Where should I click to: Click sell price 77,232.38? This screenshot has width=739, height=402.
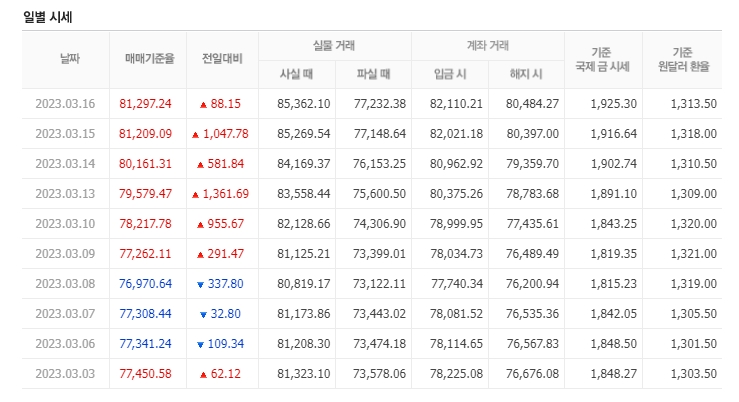point(380,104)
